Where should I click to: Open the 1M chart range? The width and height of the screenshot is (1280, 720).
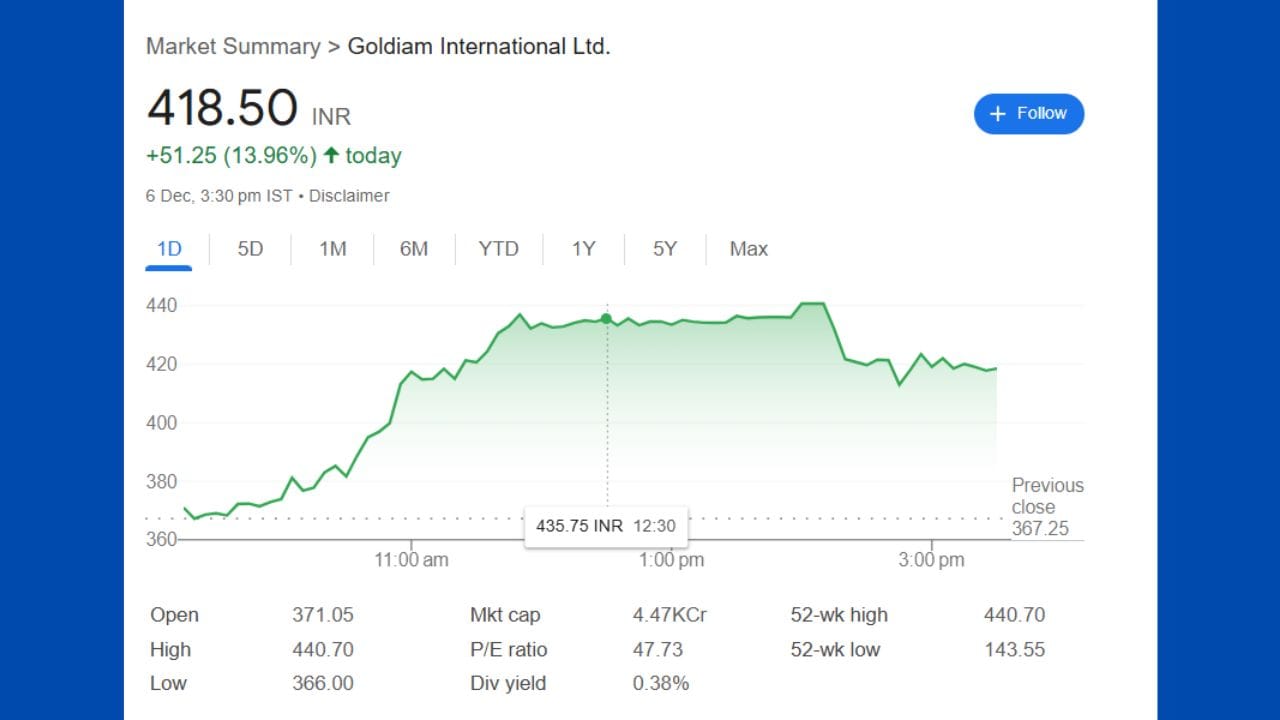[332, 249]
